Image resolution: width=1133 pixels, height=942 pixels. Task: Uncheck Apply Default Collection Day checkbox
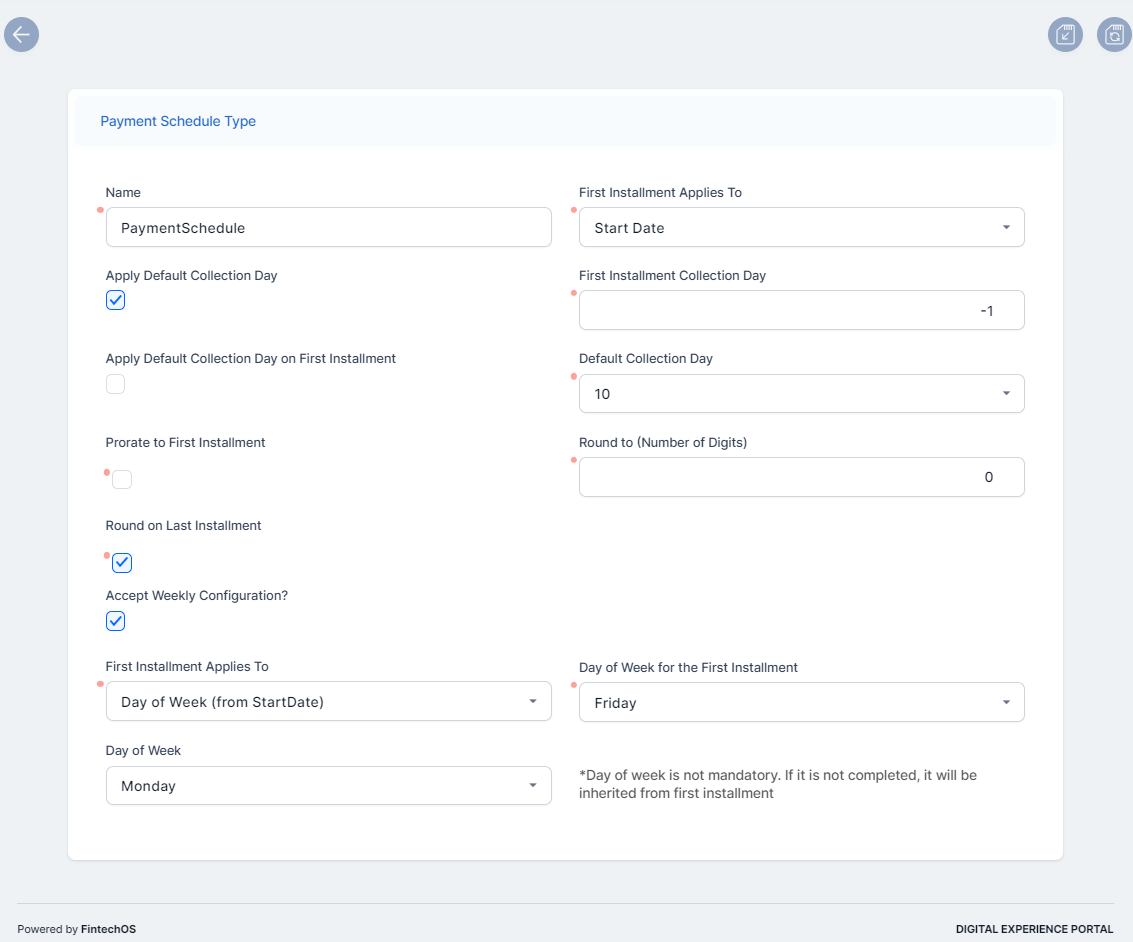(x=116, y=300)
